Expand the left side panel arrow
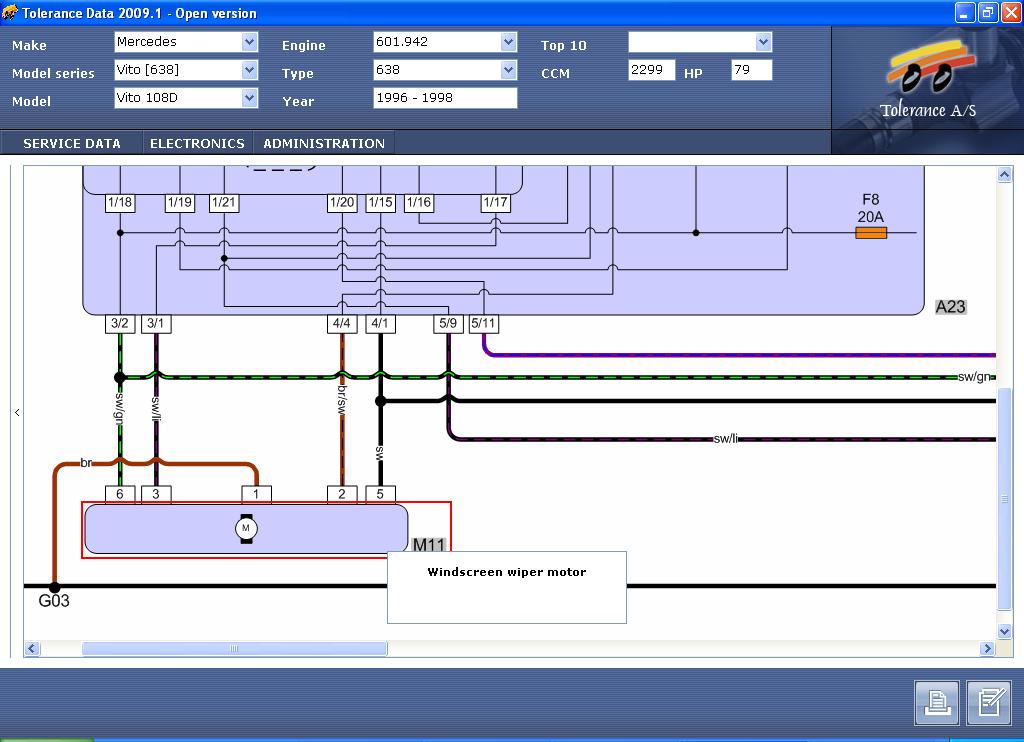This screenshot has width=1024, height=742. point(17,412)
